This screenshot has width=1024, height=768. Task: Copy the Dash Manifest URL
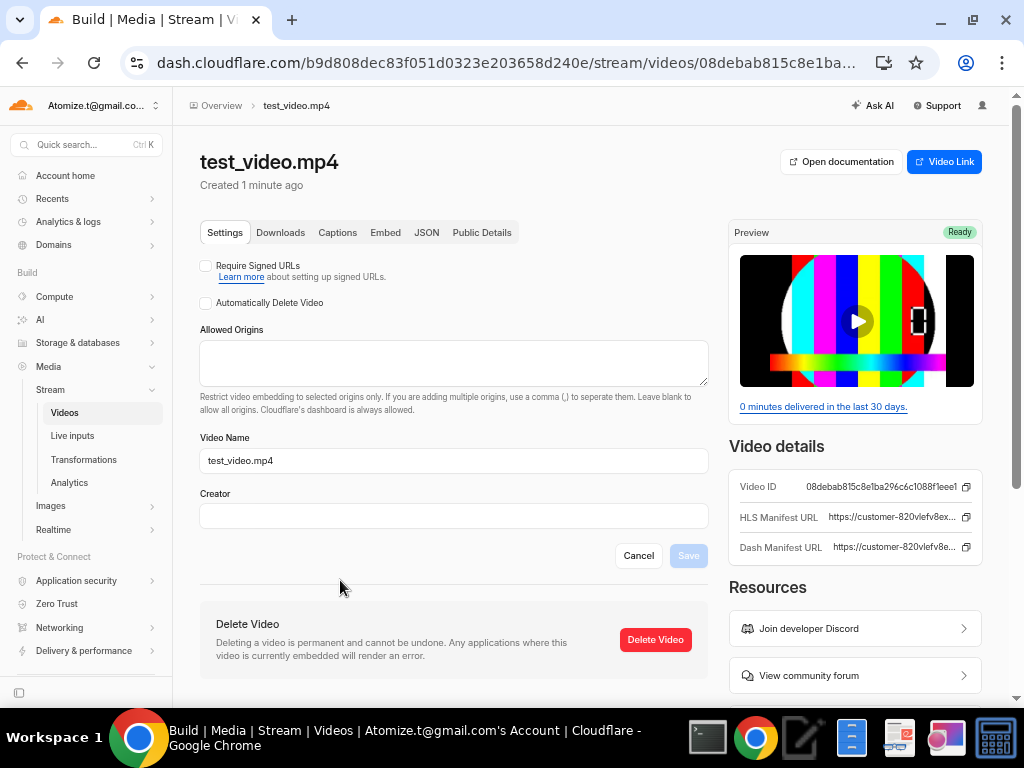pyautogui.click(x=965, y=547)
